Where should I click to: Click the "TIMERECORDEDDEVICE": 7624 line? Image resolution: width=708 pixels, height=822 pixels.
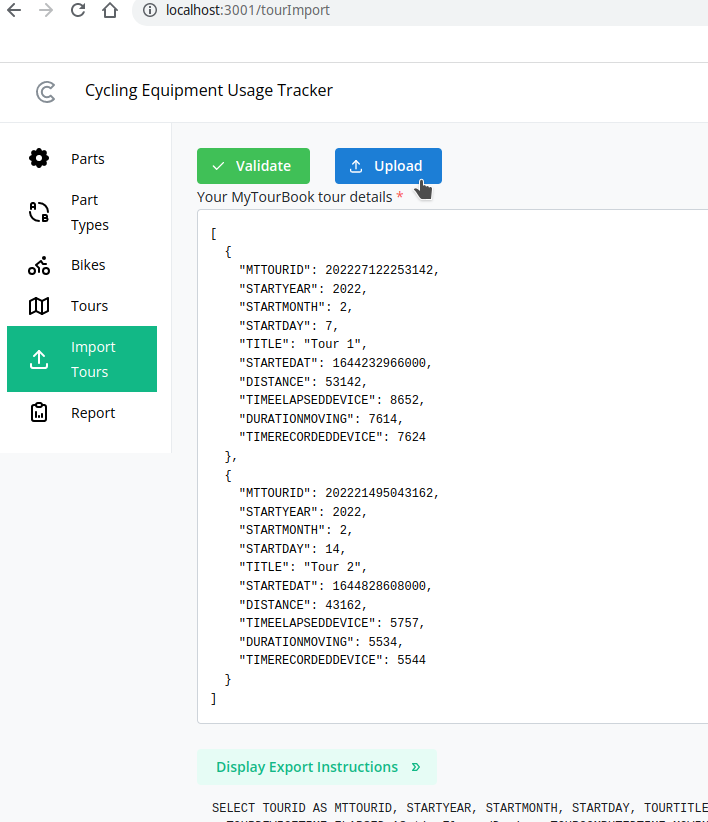(x=332, y=437)
